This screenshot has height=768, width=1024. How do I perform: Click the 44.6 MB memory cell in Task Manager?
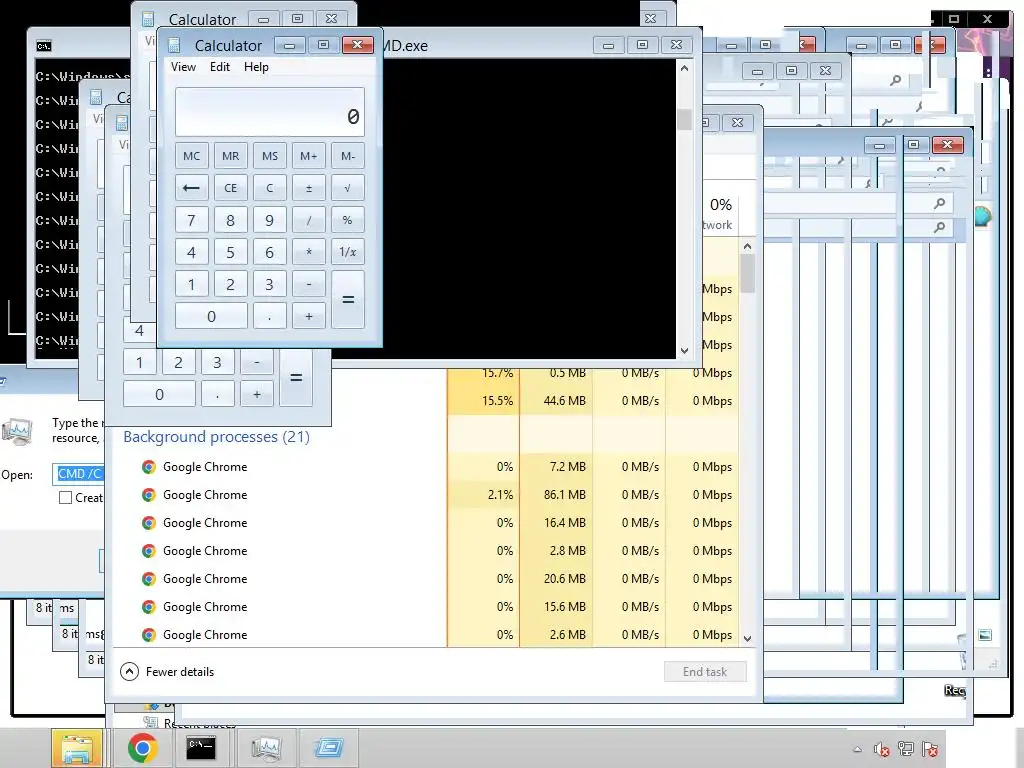[556, 401]
